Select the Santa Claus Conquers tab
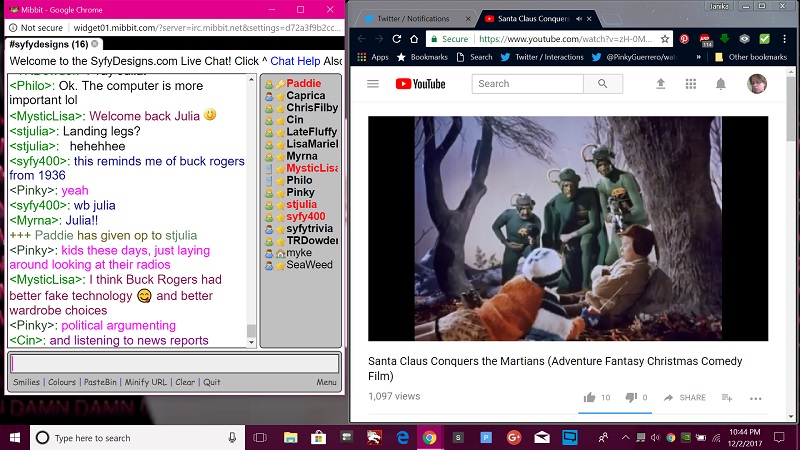The image size is (800, 450). (x=534, y=18)
